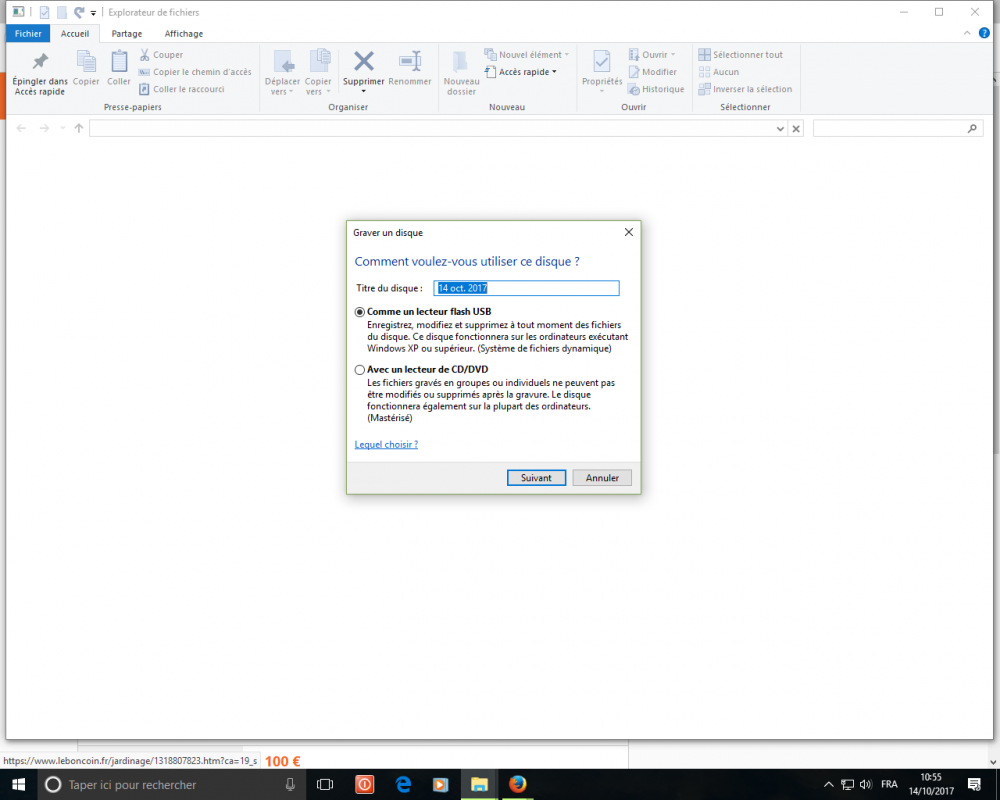Open Microsoft Edge from taskbar

point(403,785)
